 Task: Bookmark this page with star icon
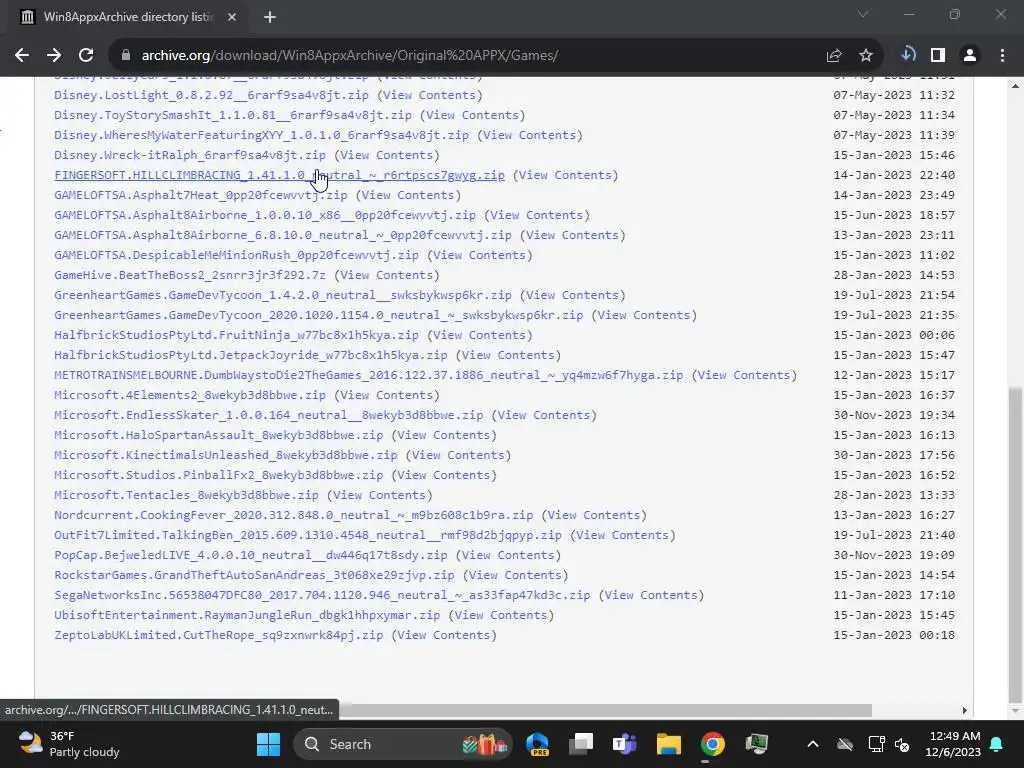click(866, 56)
